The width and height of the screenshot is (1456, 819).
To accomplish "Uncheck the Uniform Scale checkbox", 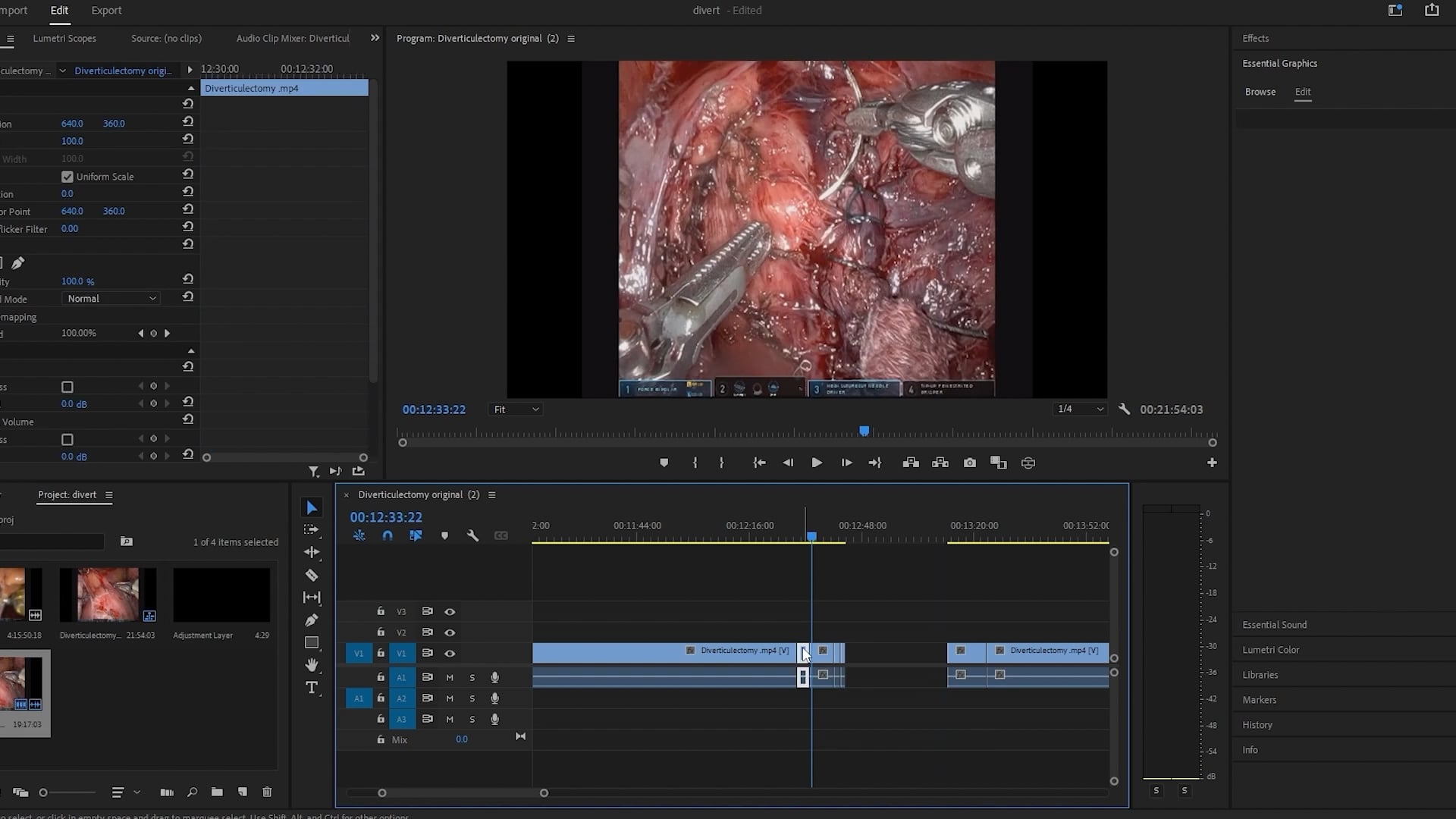I will 67,176.
